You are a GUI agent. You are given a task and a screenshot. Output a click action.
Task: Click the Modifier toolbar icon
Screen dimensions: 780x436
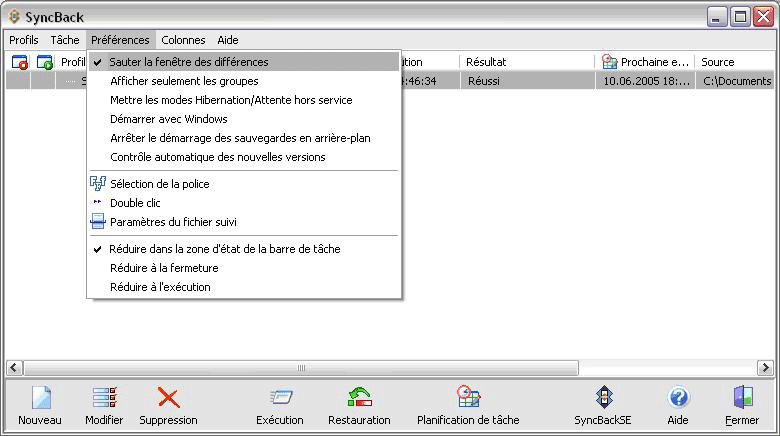(104, 398)
